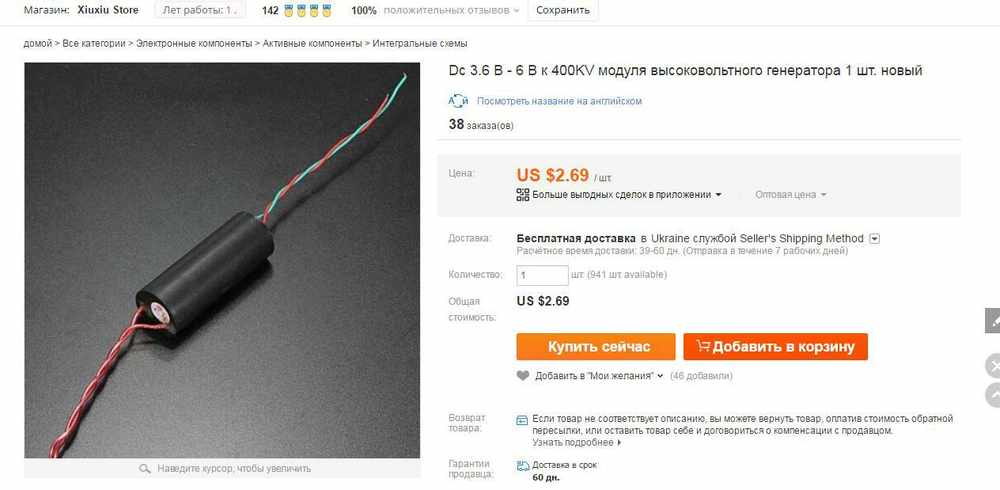Click the return policy icon
The image size is (1000, 490).
pyautogui.click(x=522, y=419)
